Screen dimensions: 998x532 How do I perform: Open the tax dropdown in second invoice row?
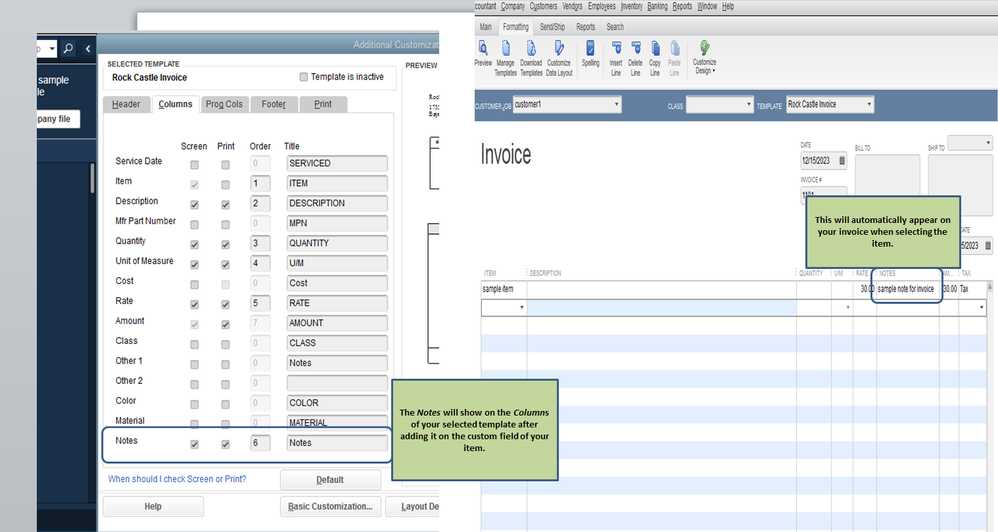[x=982, y=307]
